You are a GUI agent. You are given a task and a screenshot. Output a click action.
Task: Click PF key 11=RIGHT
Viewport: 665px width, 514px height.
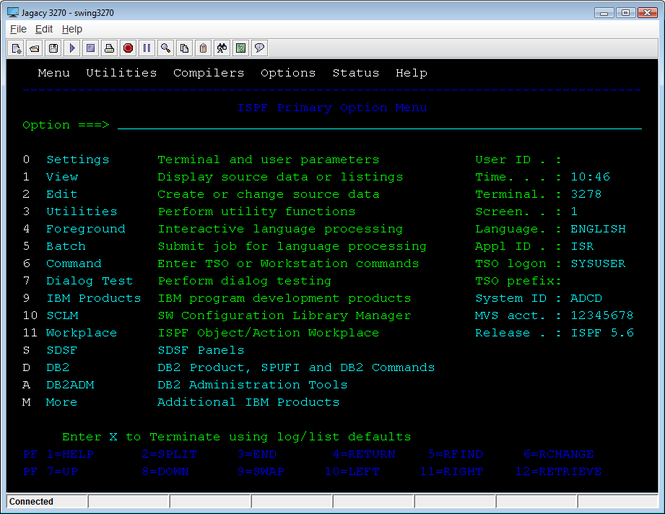coord(451,472)
